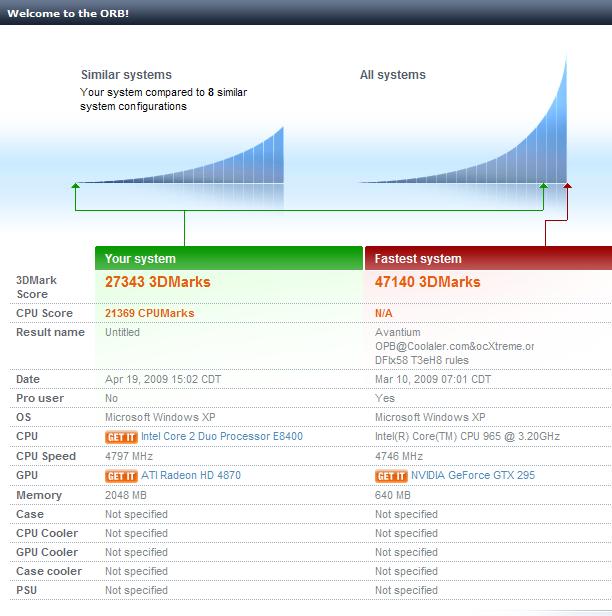
Task: Click the CPU Cooler row label
Action: (x=47, y=534)
